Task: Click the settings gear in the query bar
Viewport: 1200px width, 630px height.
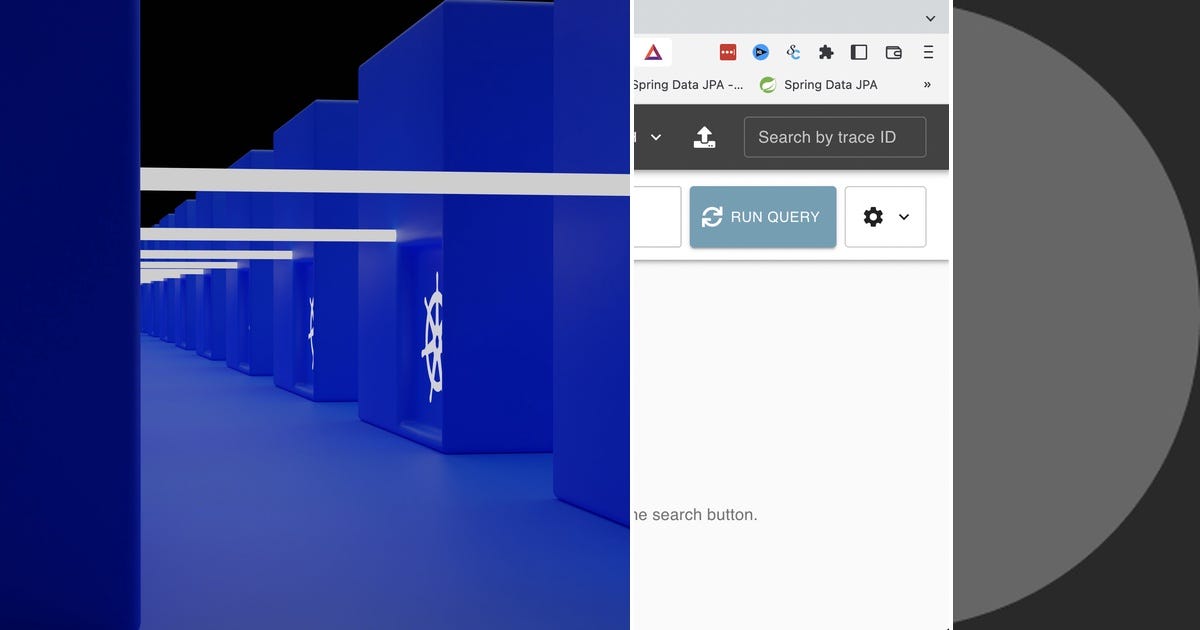Action: point(873,217)
